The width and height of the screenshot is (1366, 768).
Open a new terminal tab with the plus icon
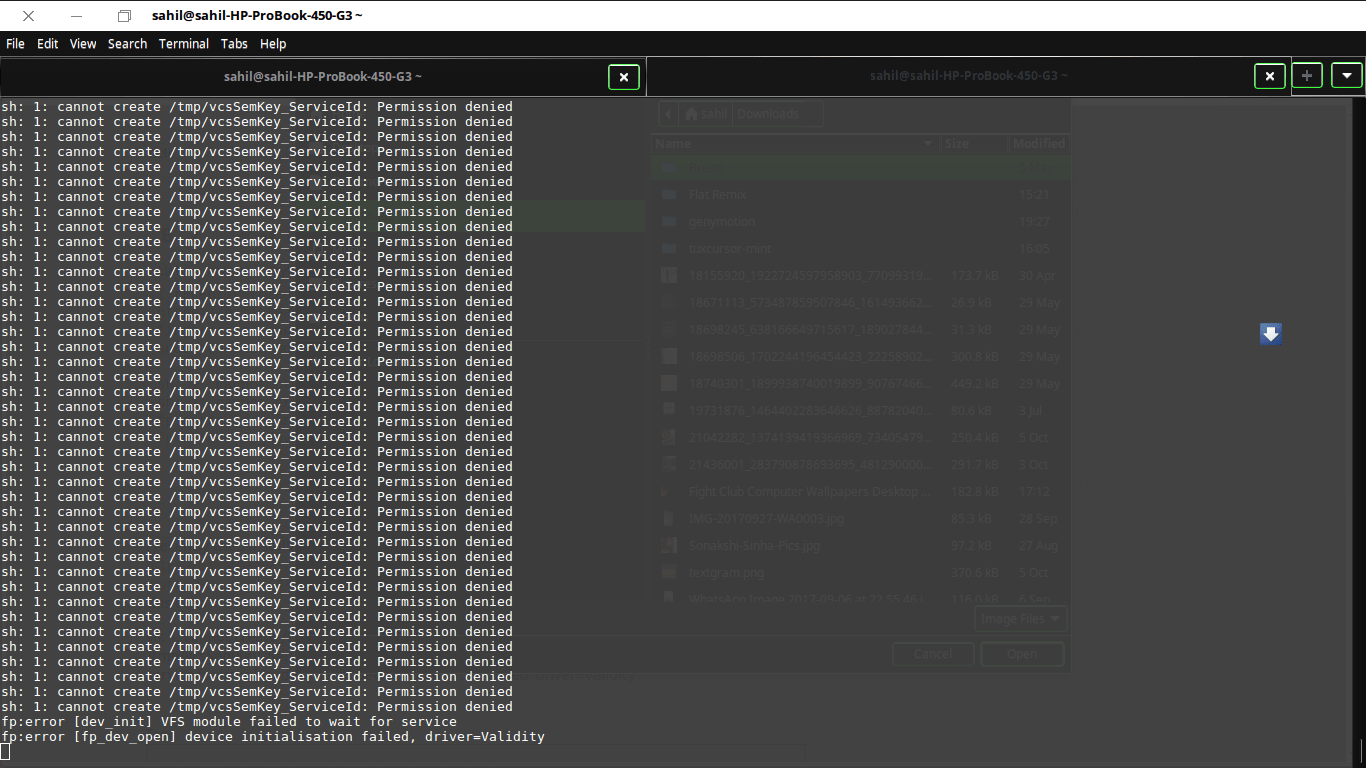[1307, 76]
